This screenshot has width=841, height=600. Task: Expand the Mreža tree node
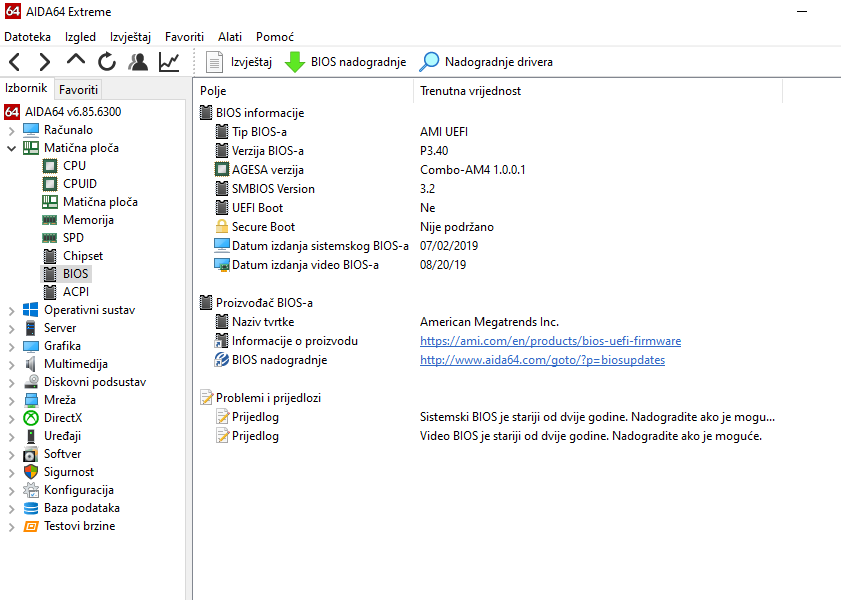11,401
